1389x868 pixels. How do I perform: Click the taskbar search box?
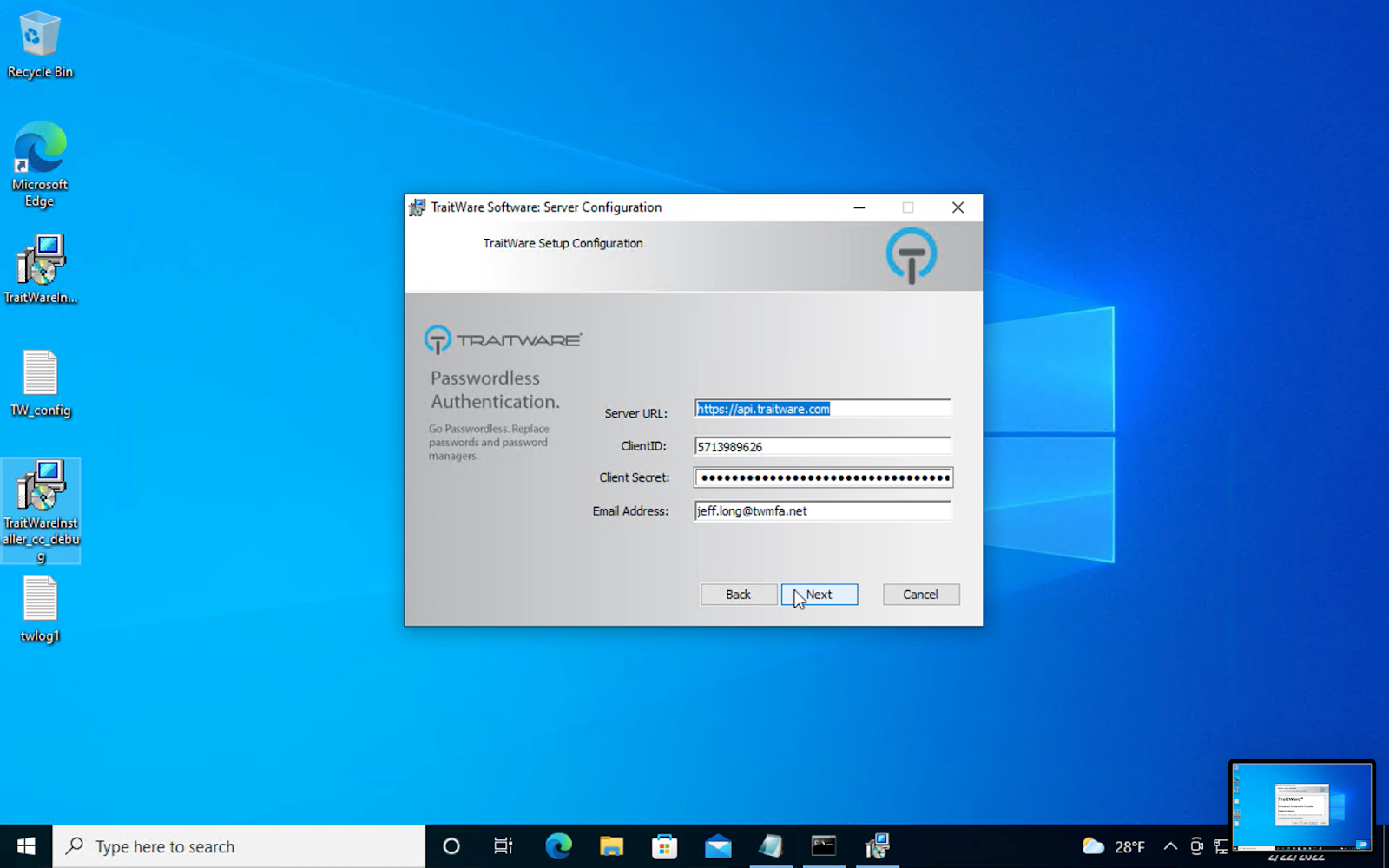click(239, 846)
